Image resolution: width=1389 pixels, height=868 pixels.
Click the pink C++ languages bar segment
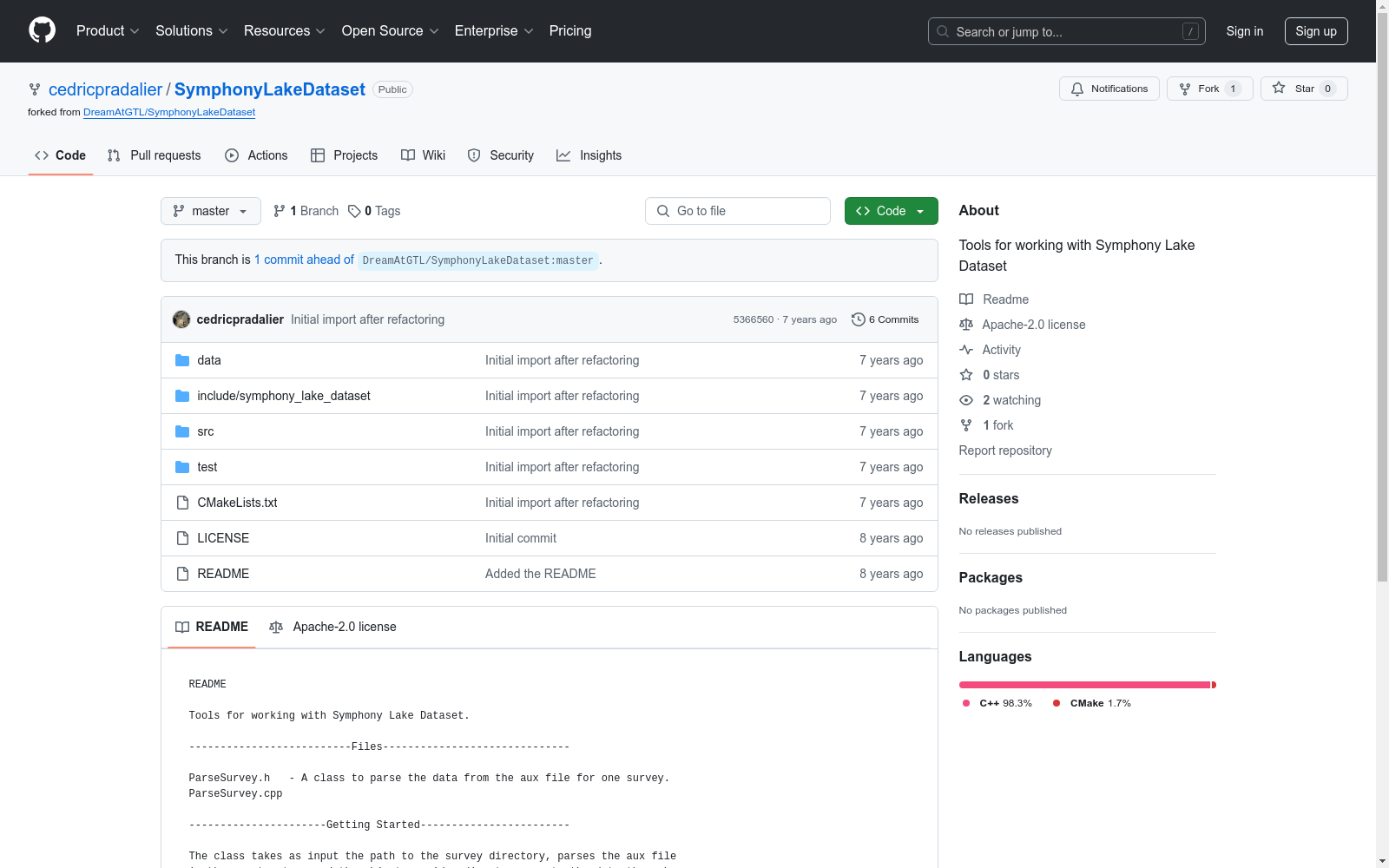[x=1084, y=685]
